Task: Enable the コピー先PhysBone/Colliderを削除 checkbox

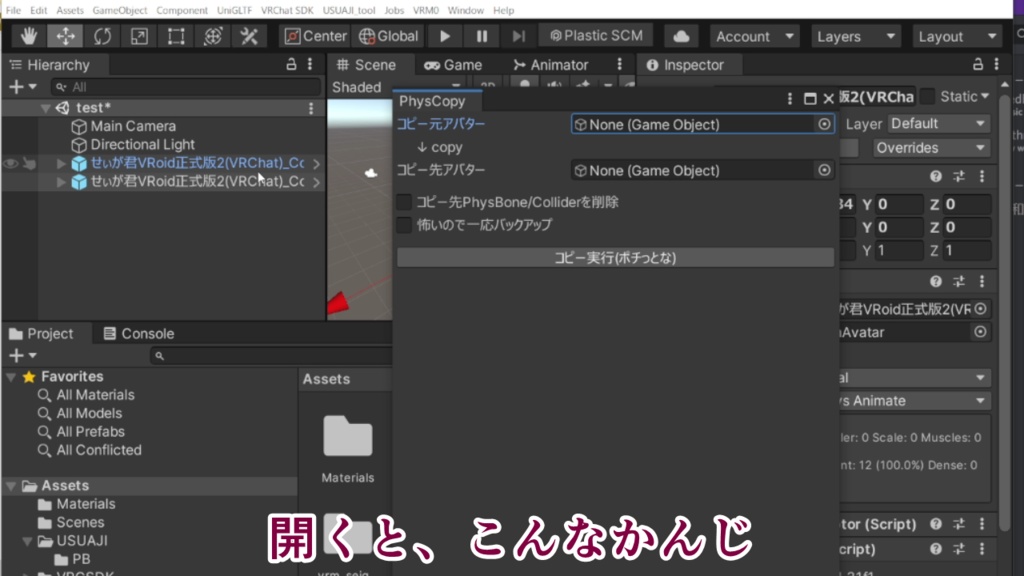Action: [404, 202]
